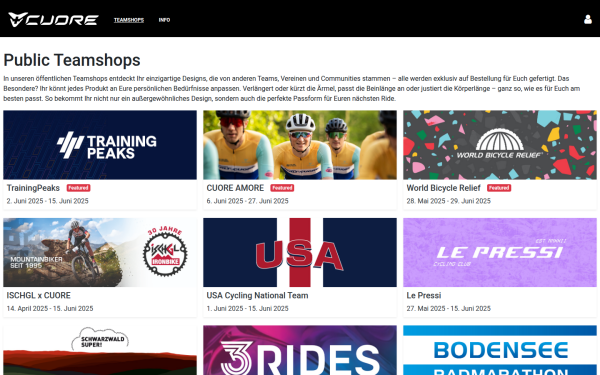Open the ISCHGL Ironbike banner image

point(100,253)
